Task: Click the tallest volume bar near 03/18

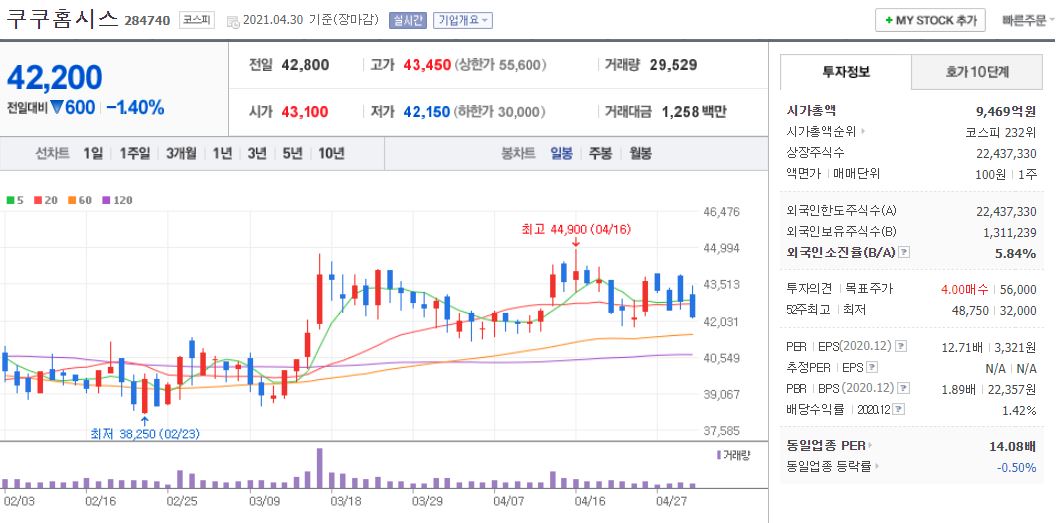Action: click(x=319, y=468)
